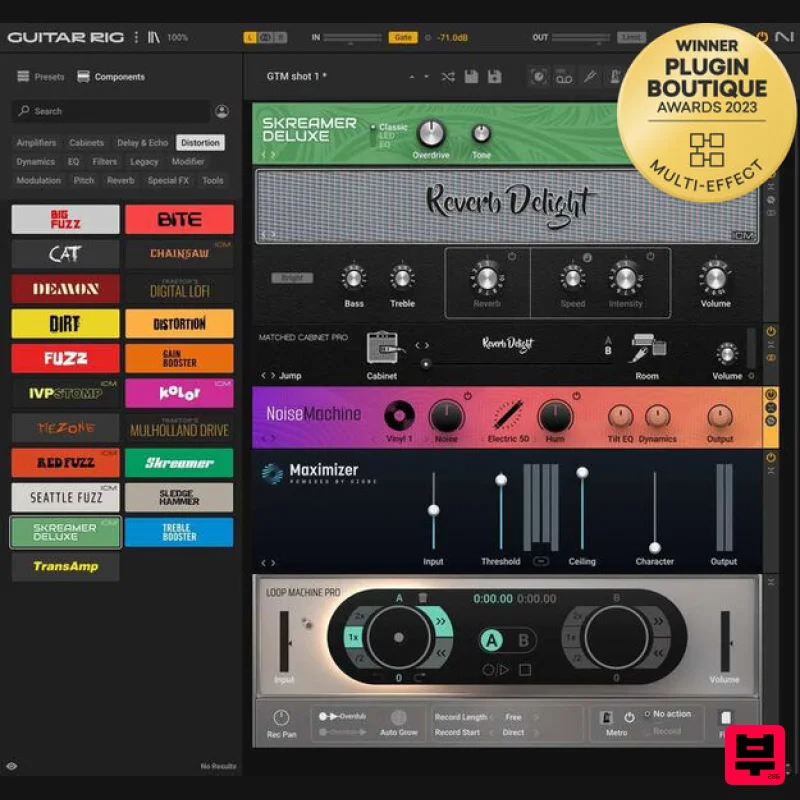Open the metronome/tapedeck icon in the toolbar
Screen dimensions: 800x800
(563, 76)
